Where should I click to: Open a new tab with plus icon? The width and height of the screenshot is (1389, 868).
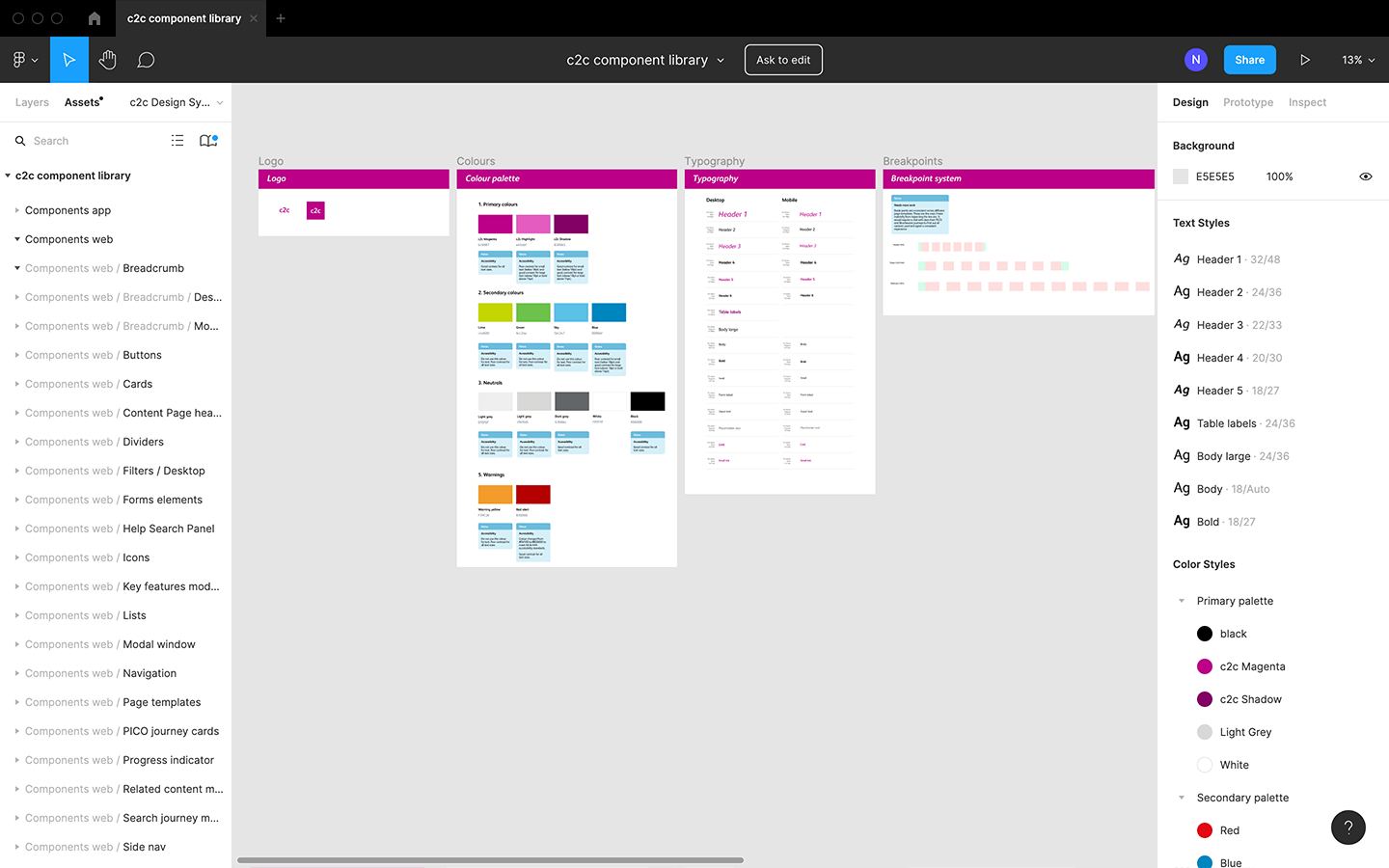(x=281, y=18)
